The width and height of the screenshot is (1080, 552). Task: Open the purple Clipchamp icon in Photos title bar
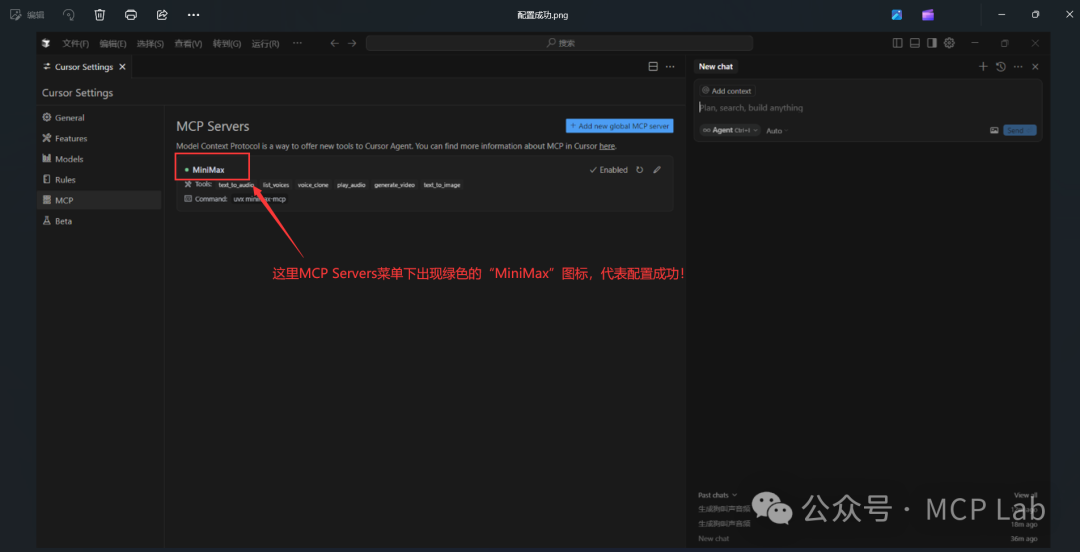928,14
